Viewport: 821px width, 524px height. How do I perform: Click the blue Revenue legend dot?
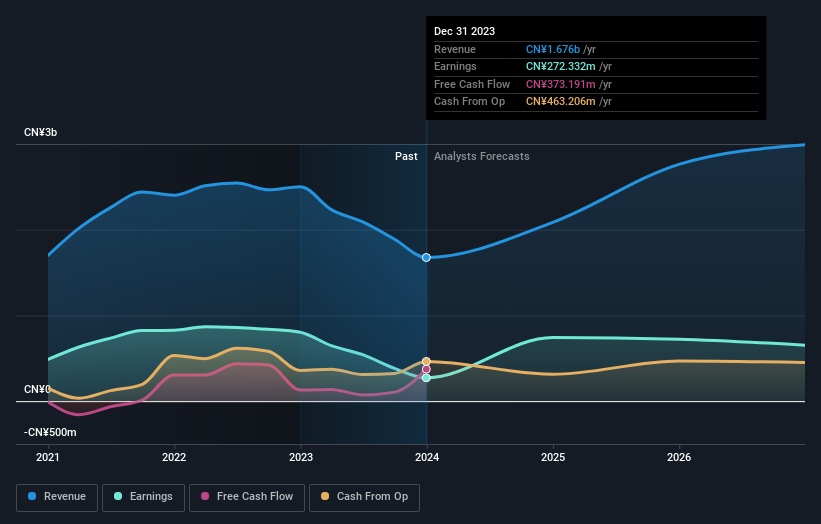click(32, 496)
